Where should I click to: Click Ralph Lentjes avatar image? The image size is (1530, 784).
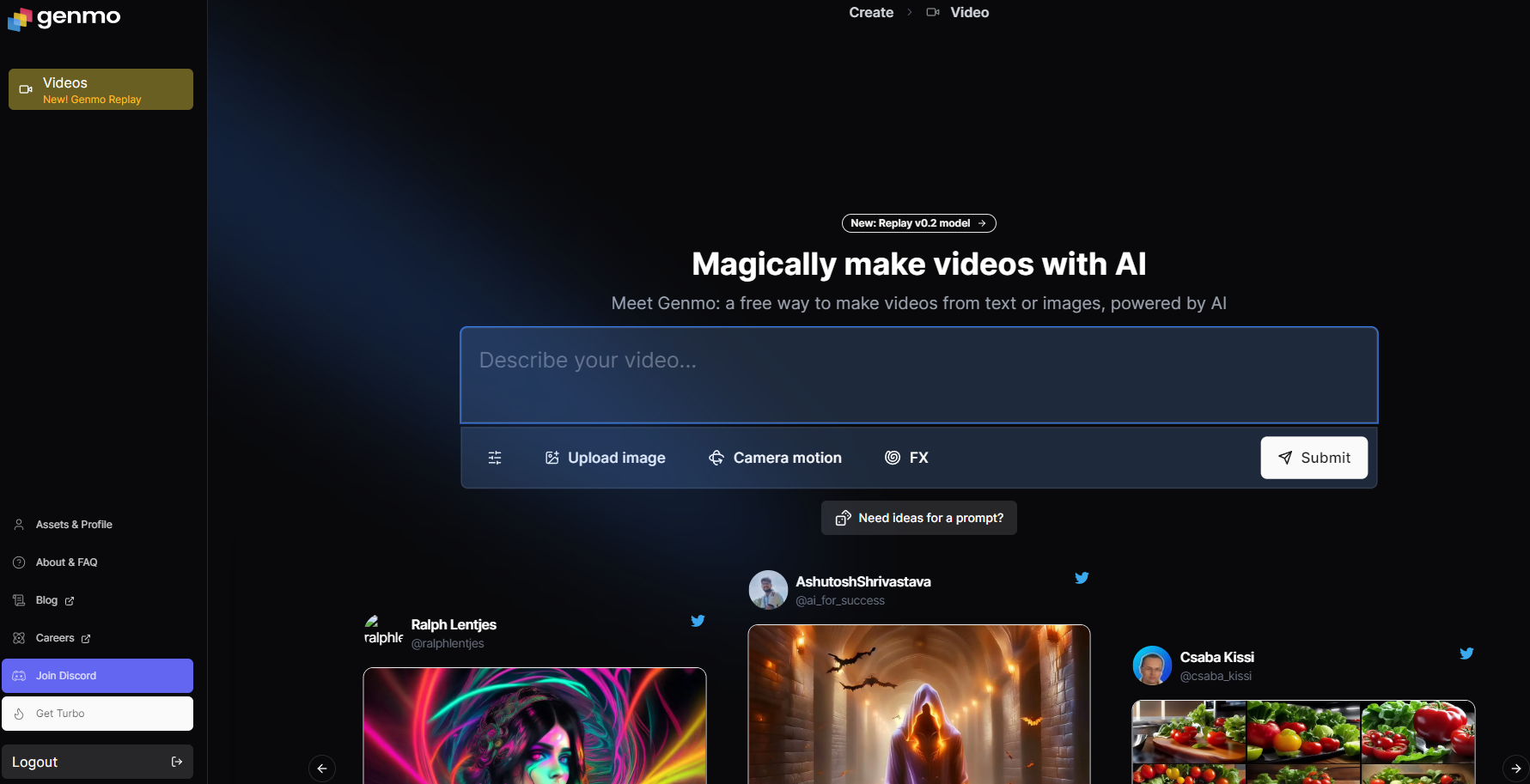click(383, 631)
